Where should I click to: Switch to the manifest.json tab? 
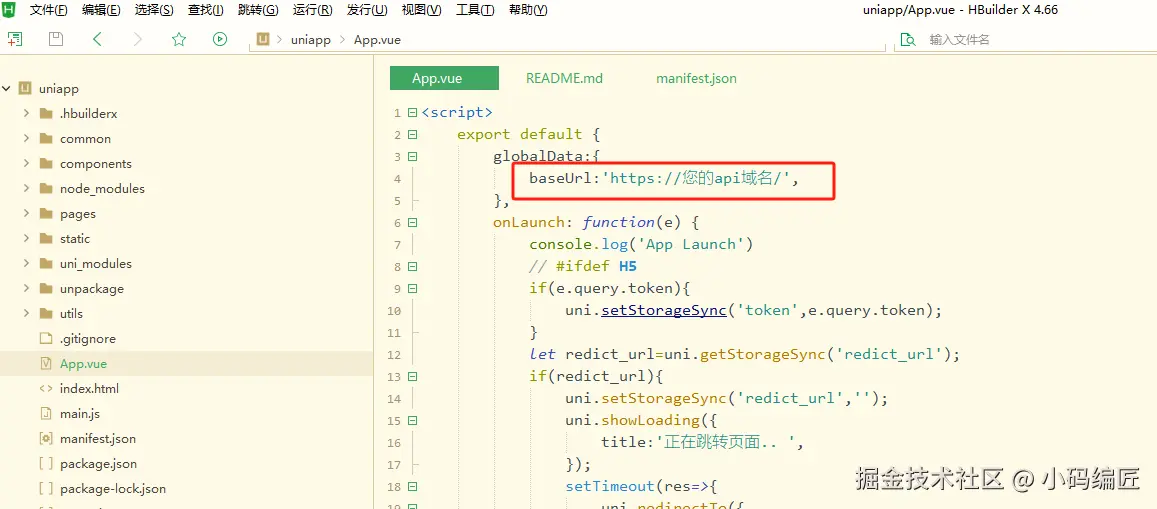click(697, 78)
